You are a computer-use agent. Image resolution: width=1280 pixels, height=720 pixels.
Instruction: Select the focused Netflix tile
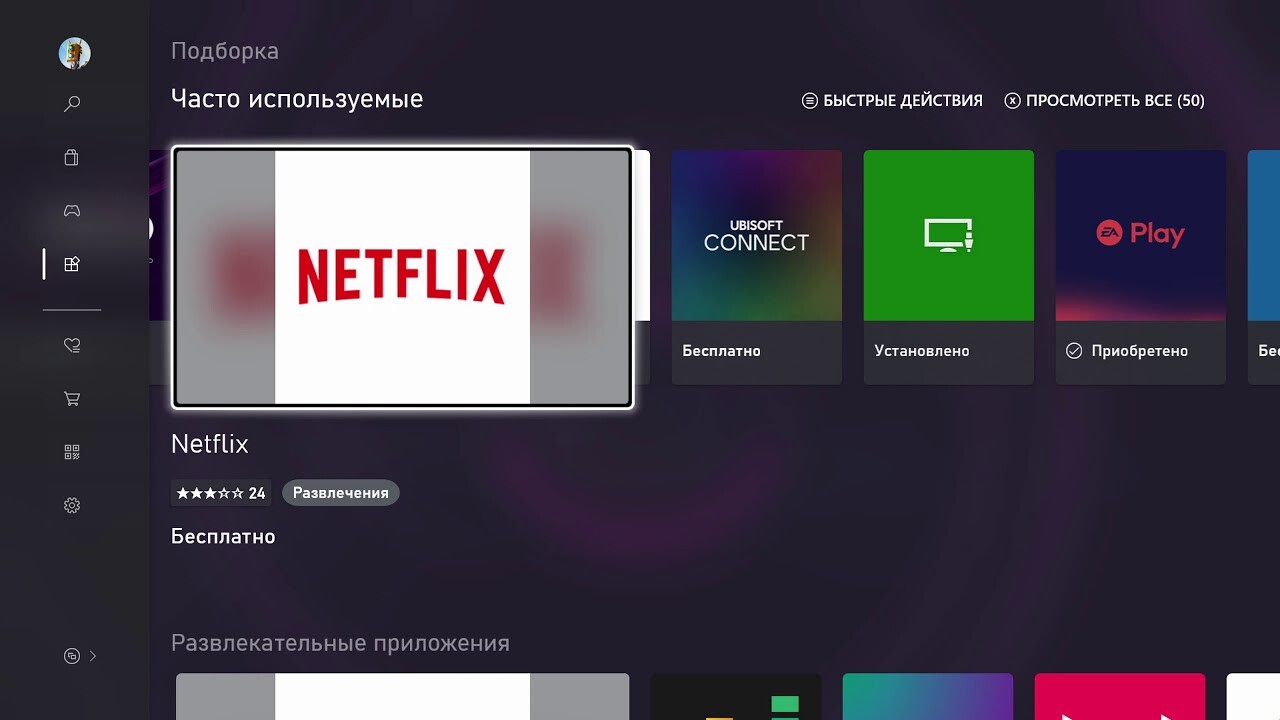click(x=403, y=277)
